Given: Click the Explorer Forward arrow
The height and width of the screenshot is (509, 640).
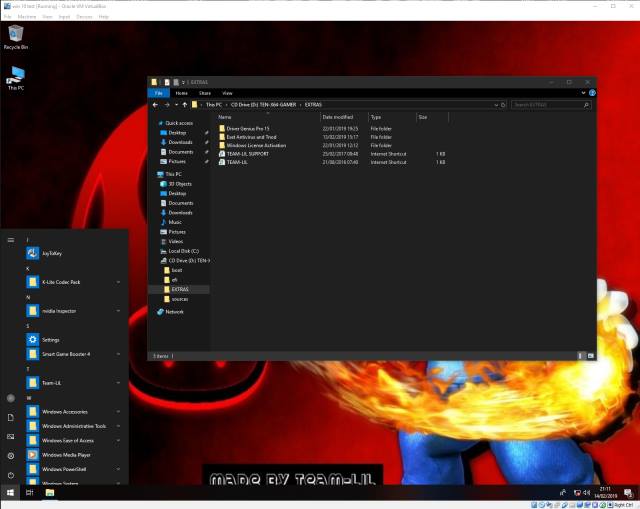Looking at the screenshot, I should [167, 105].
